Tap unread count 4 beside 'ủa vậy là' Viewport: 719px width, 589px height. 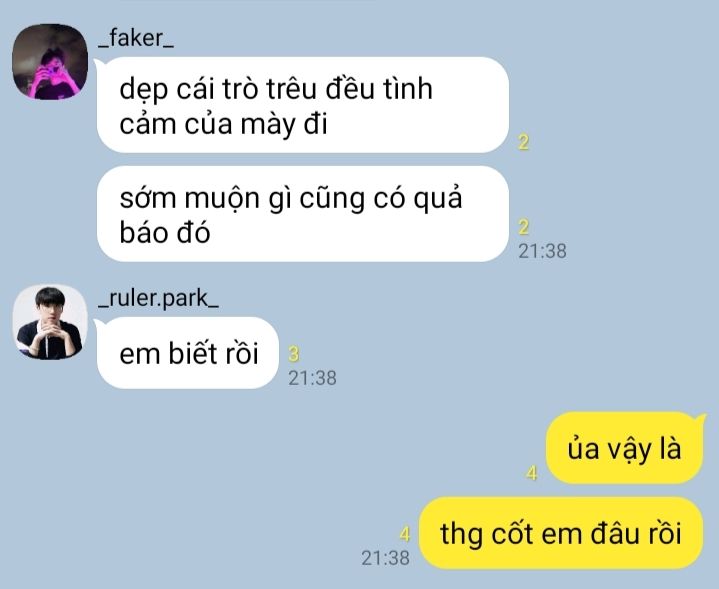pyautogui.click(x=532, y=472)
